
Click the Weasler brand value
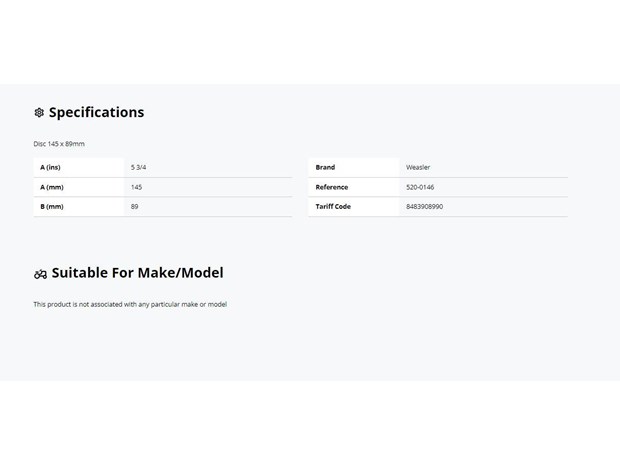pos(418,167)
